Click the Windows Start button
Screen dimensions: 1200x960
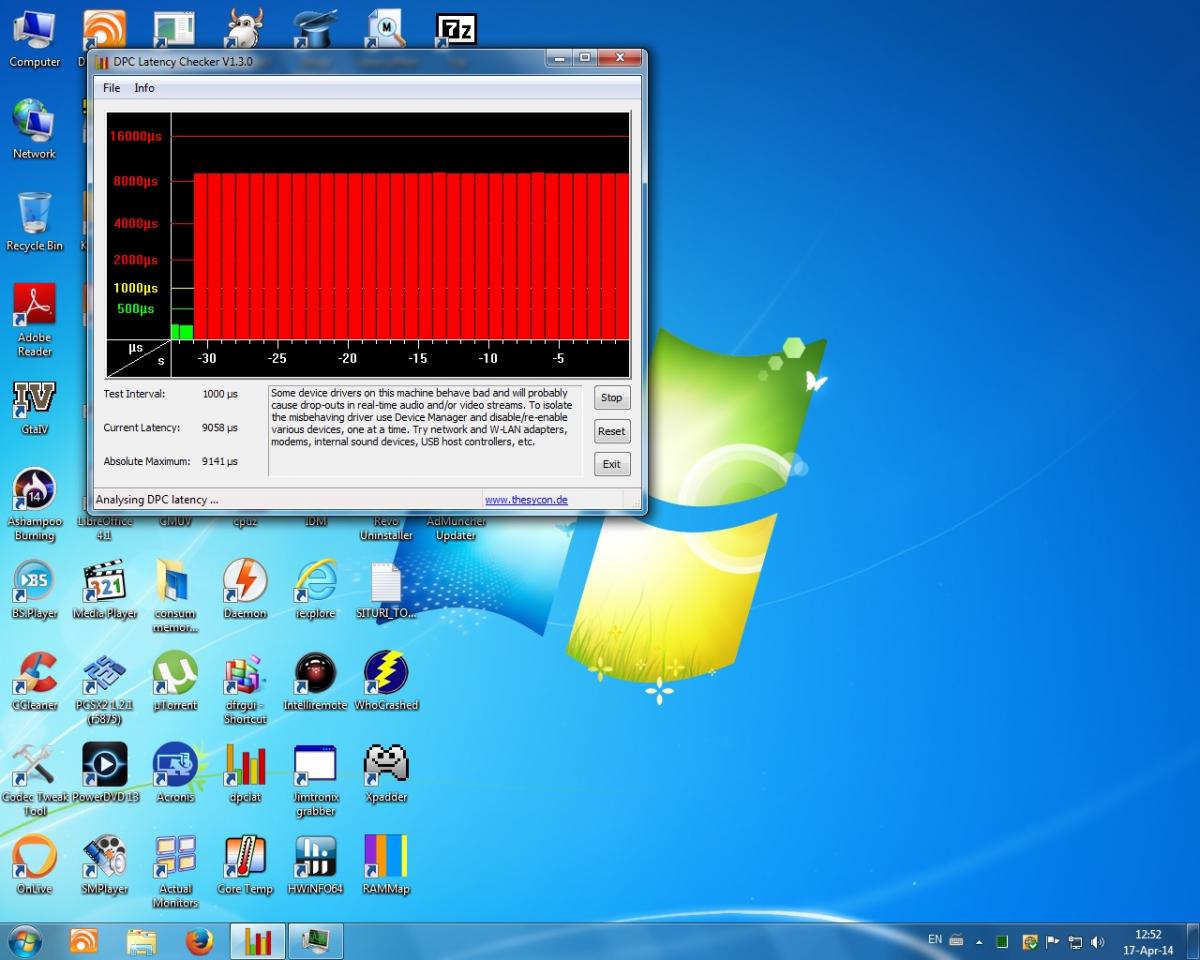click(24, 941)
